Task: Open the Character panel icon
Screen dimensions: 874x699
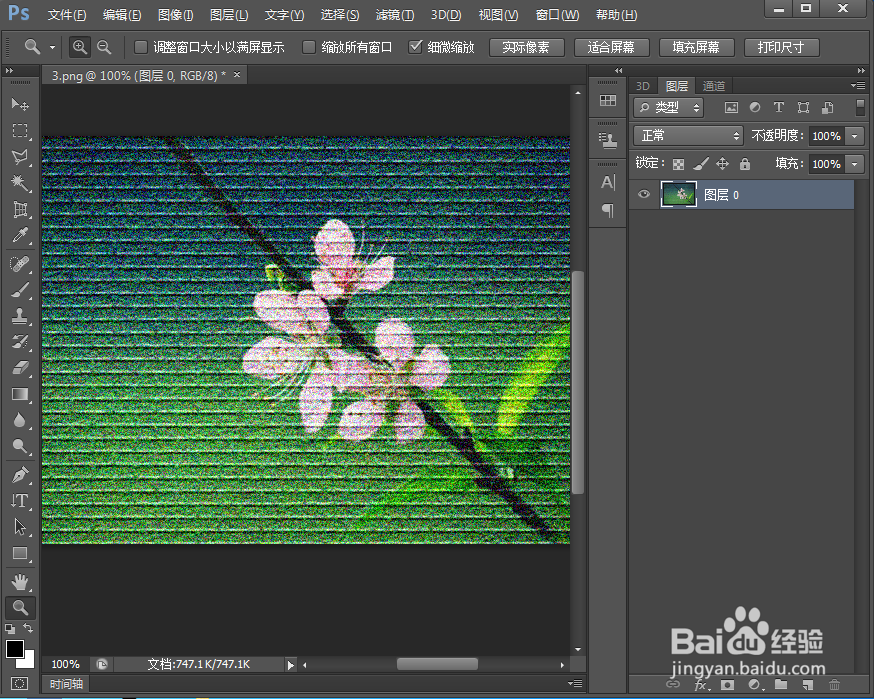Action: [608, 182]
